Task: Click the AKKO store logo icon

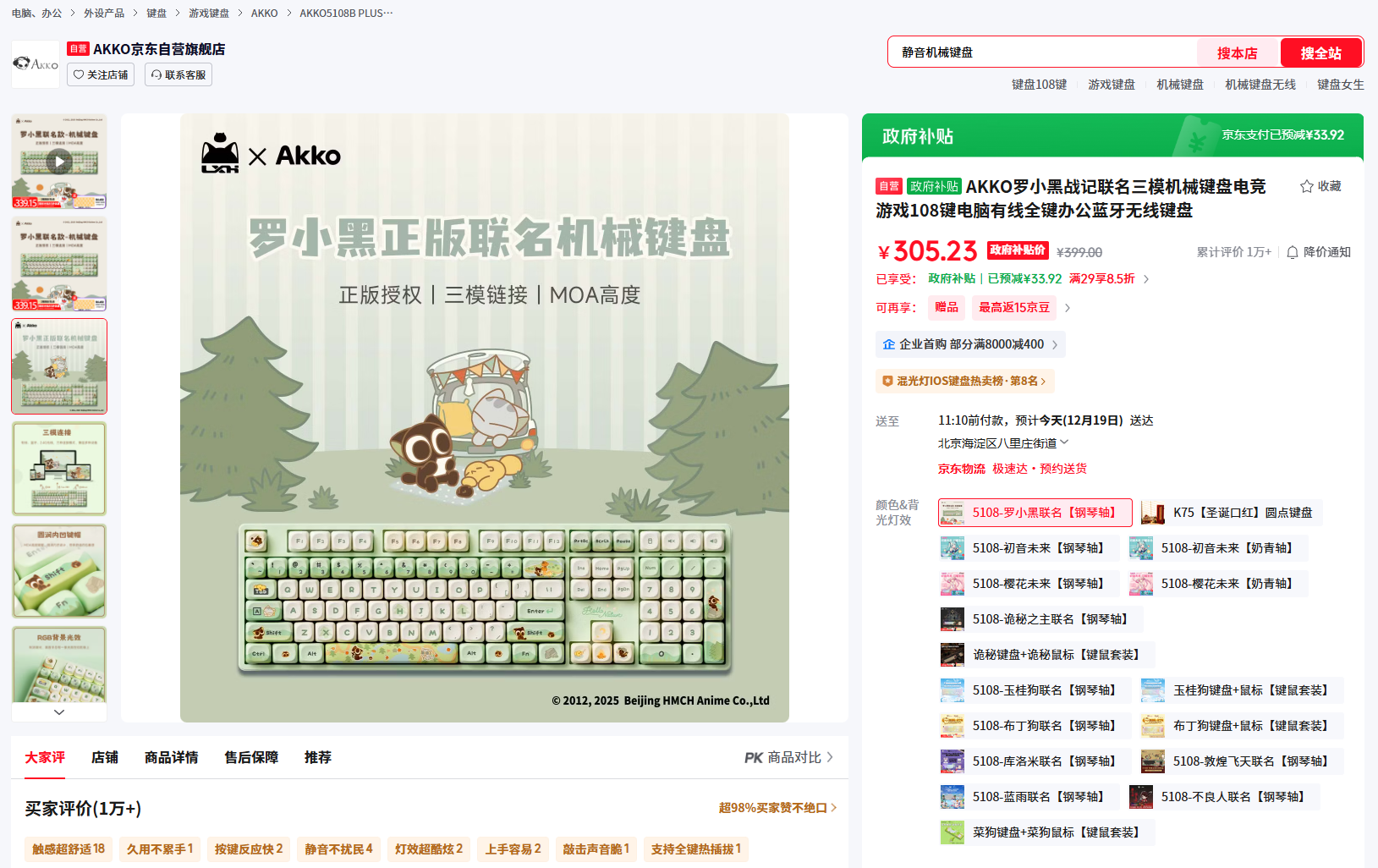Action: (x=36, y=64)
